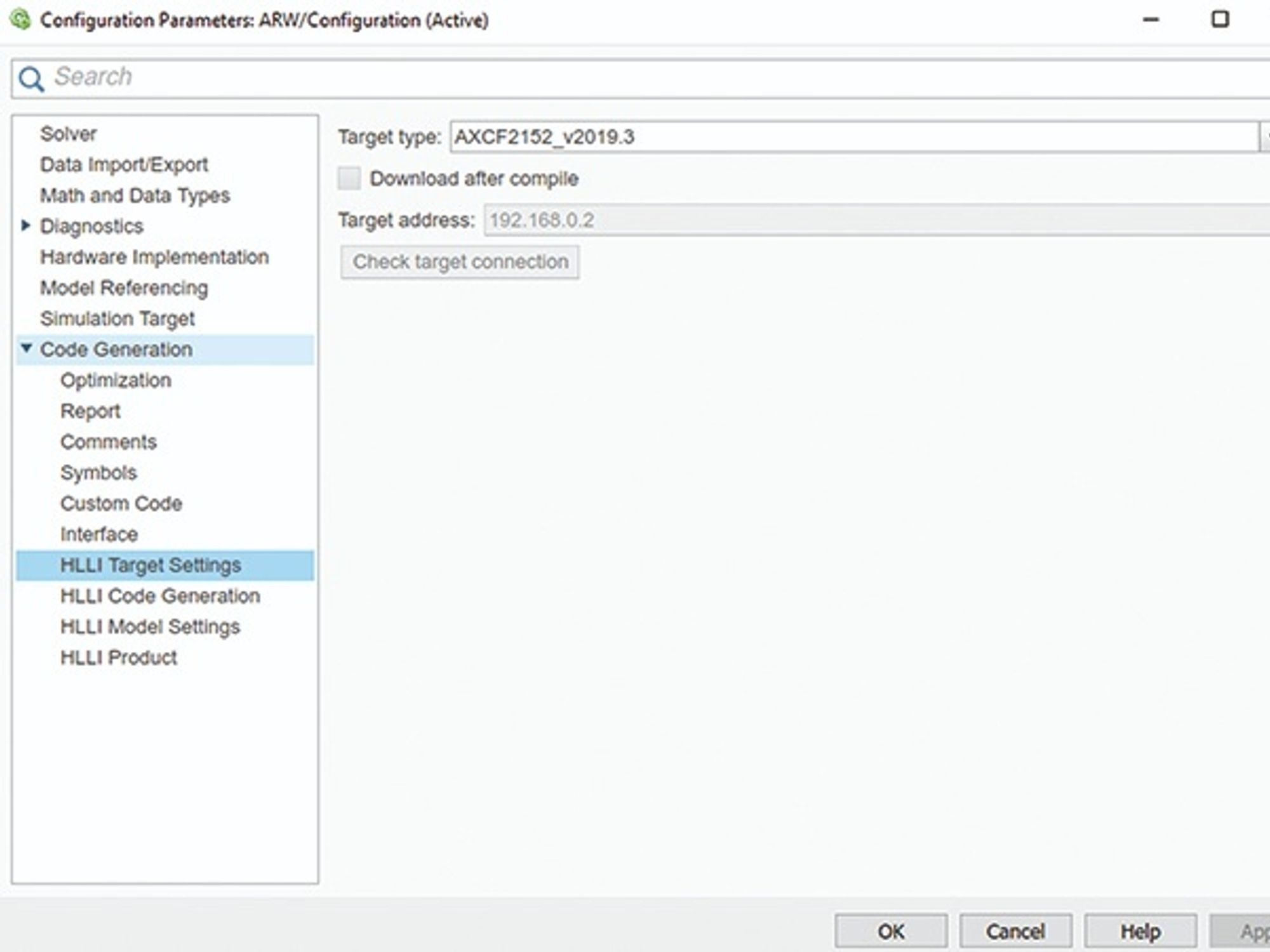Go to Math and Data Types

coord(135,195)
